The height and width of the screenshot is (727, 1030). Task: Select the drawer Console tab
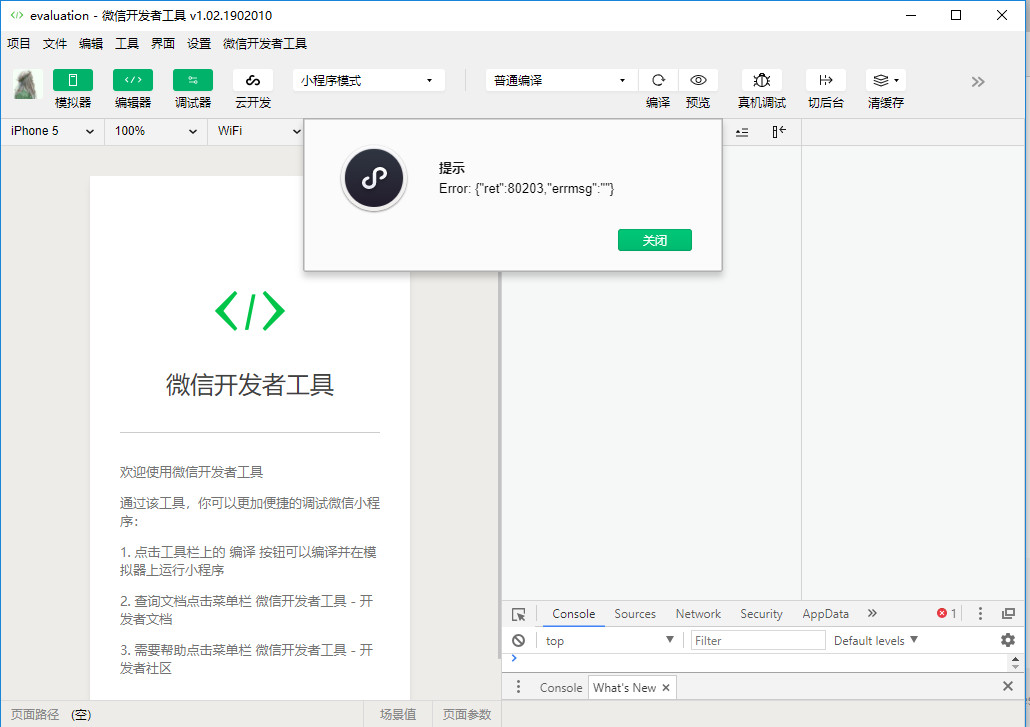tap(560, 688)
